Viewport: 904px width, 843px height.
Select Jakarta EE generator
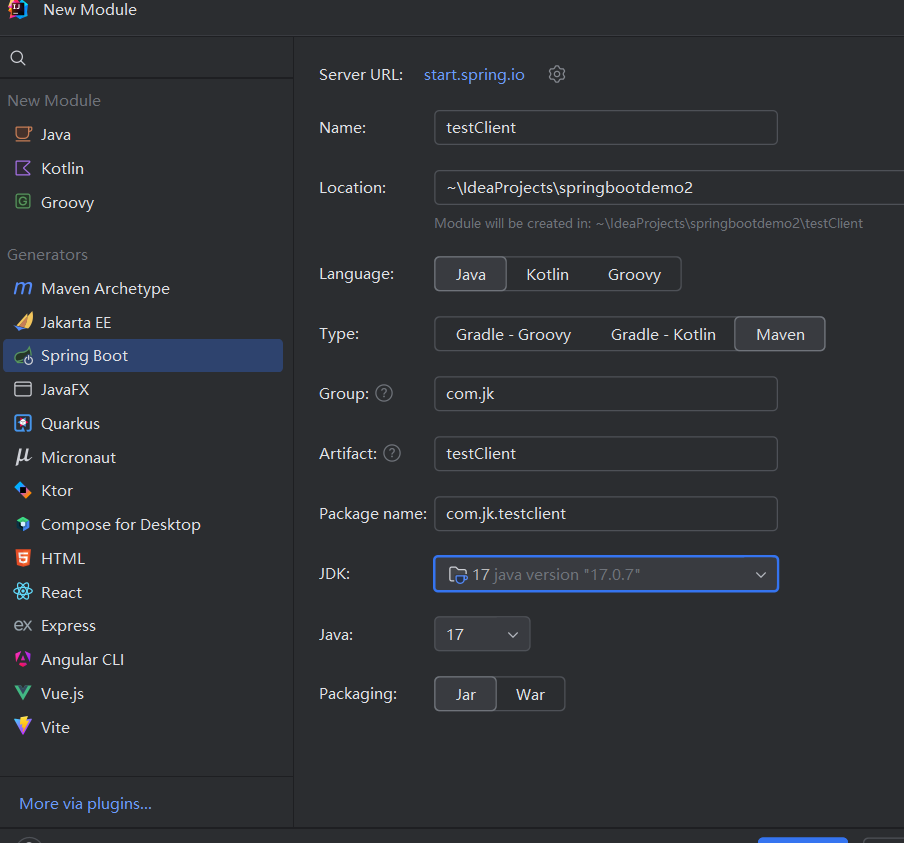[x=143, y=322]
